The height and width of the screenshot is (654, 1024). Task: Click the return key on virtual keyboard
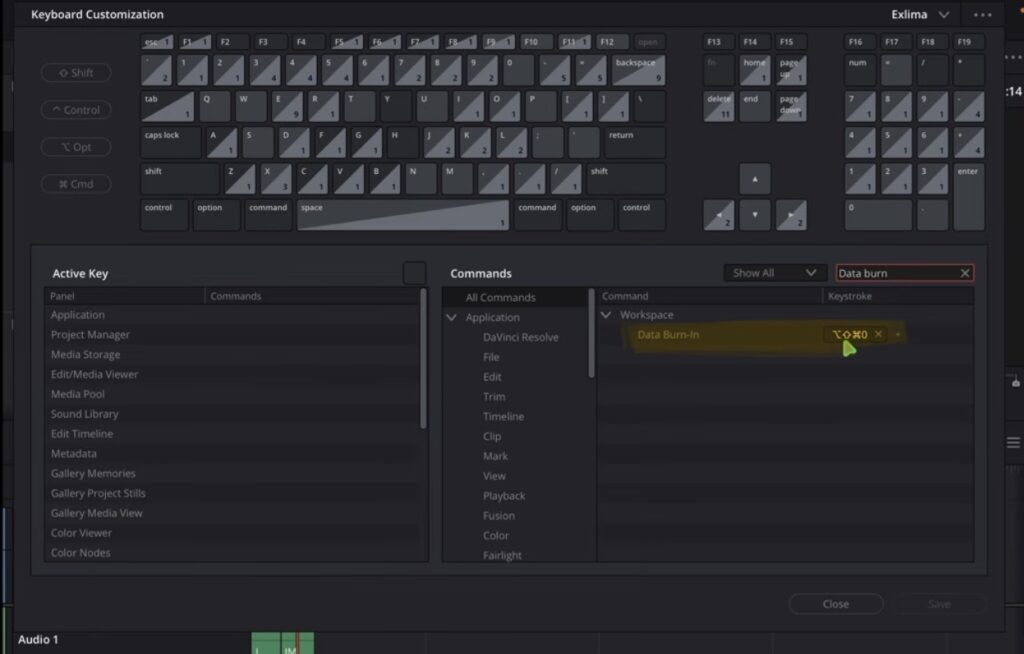point(635,142)
